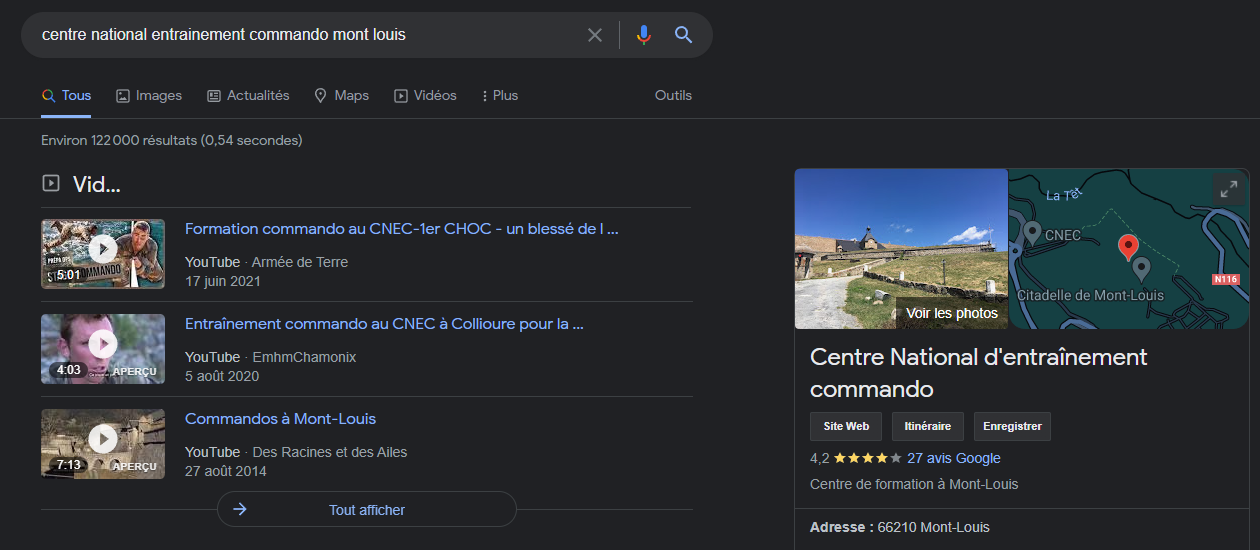This screenshot has height=550, width=1260.
Task: Click Voir les photos on place image
Action: (951, 313)
